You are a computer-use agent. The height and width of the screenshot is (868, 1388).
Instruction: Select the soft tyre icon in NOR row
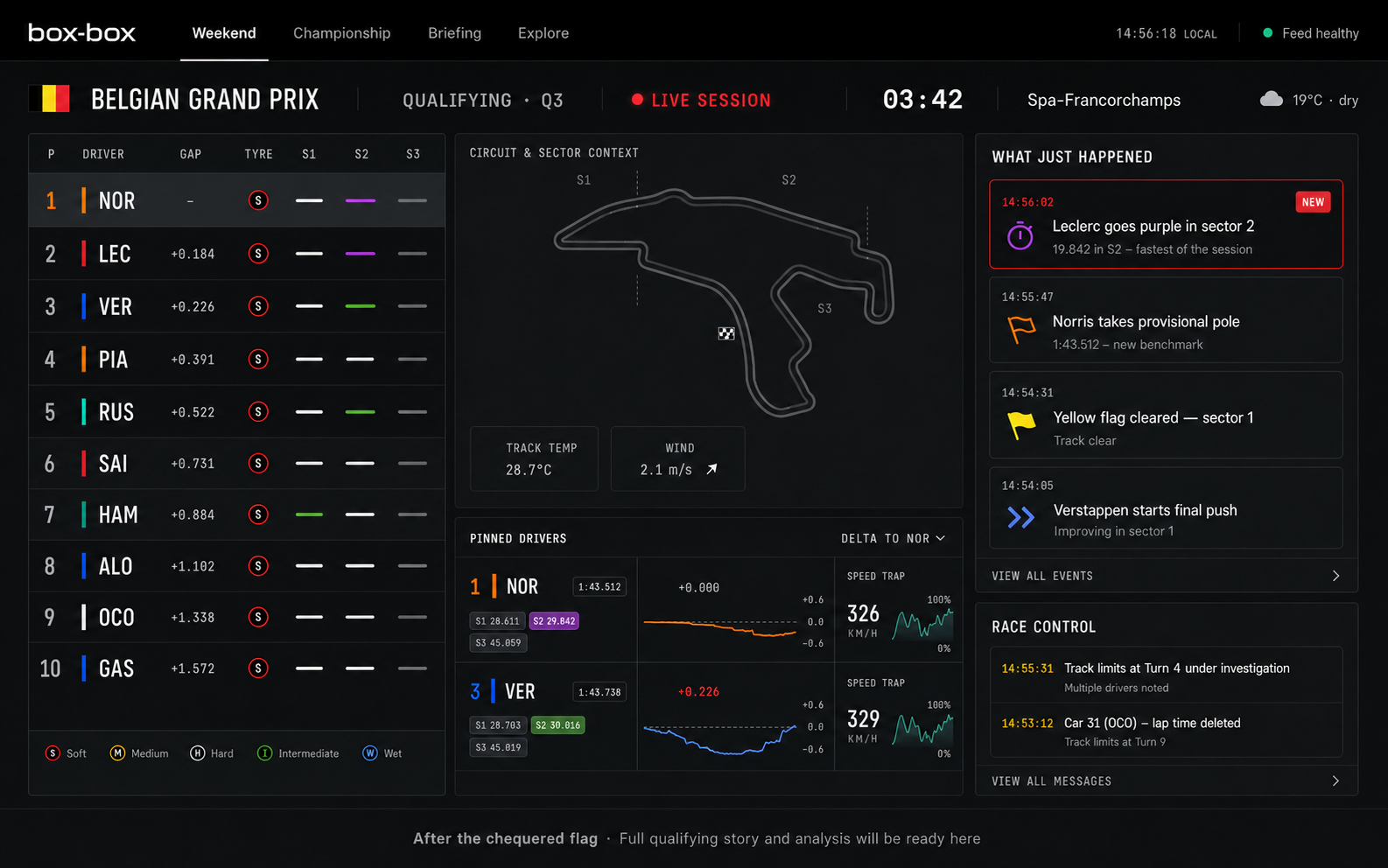257,200
